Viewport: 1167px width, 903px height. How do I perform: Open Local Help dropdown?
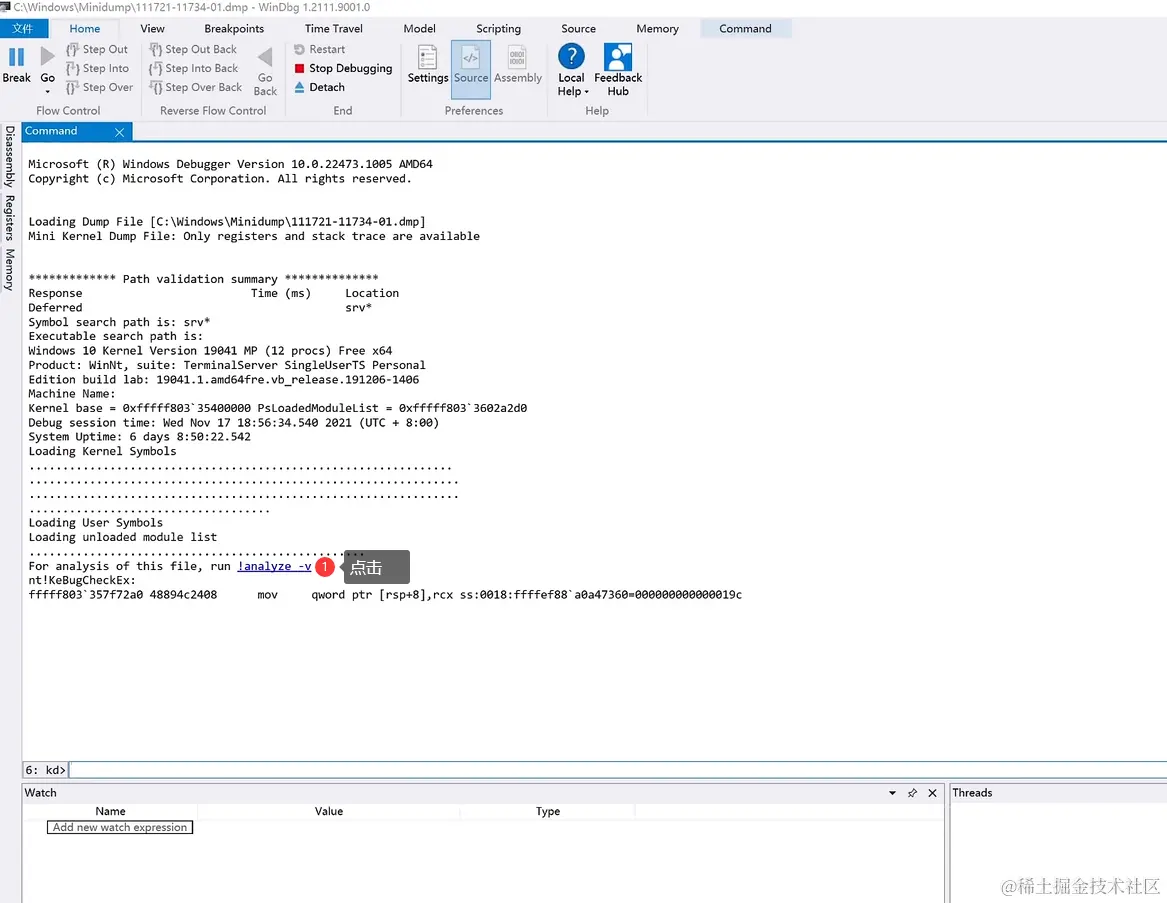click(x=572, y=70)
